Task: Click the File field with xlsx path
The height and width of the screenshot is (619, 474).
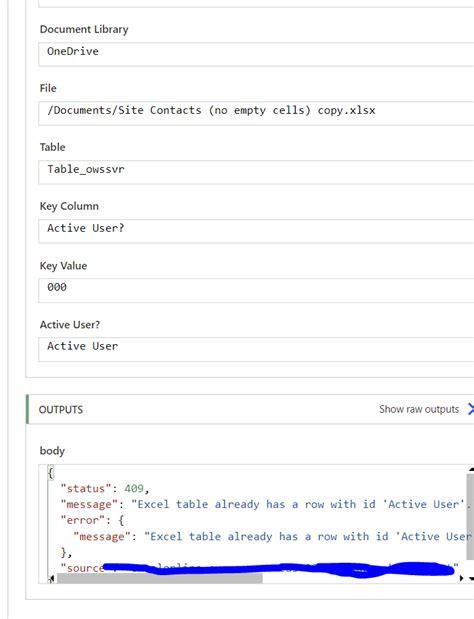Action: pos(256,113)
